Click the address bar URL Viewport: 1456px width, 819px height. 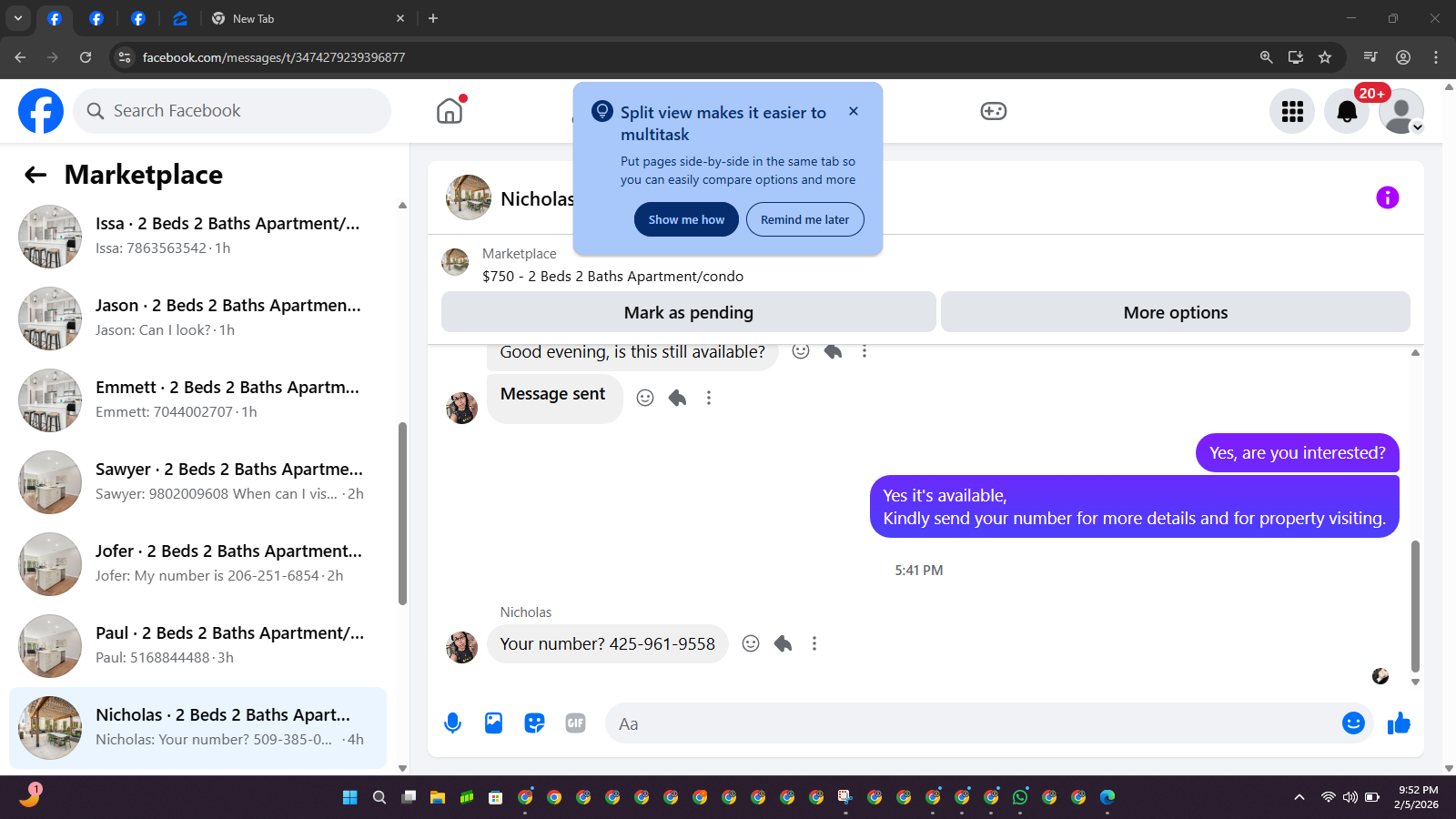tap(274, 57)
